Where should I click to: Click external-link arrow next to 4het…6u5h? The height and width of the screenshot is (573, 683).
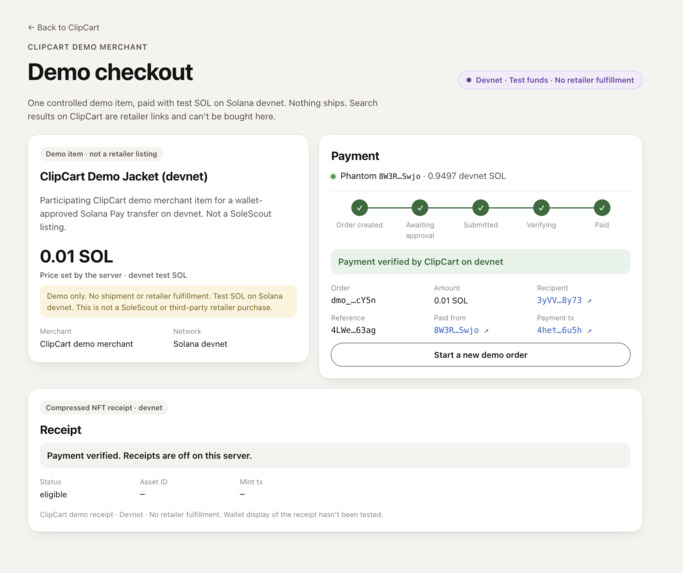coord(589,331)
